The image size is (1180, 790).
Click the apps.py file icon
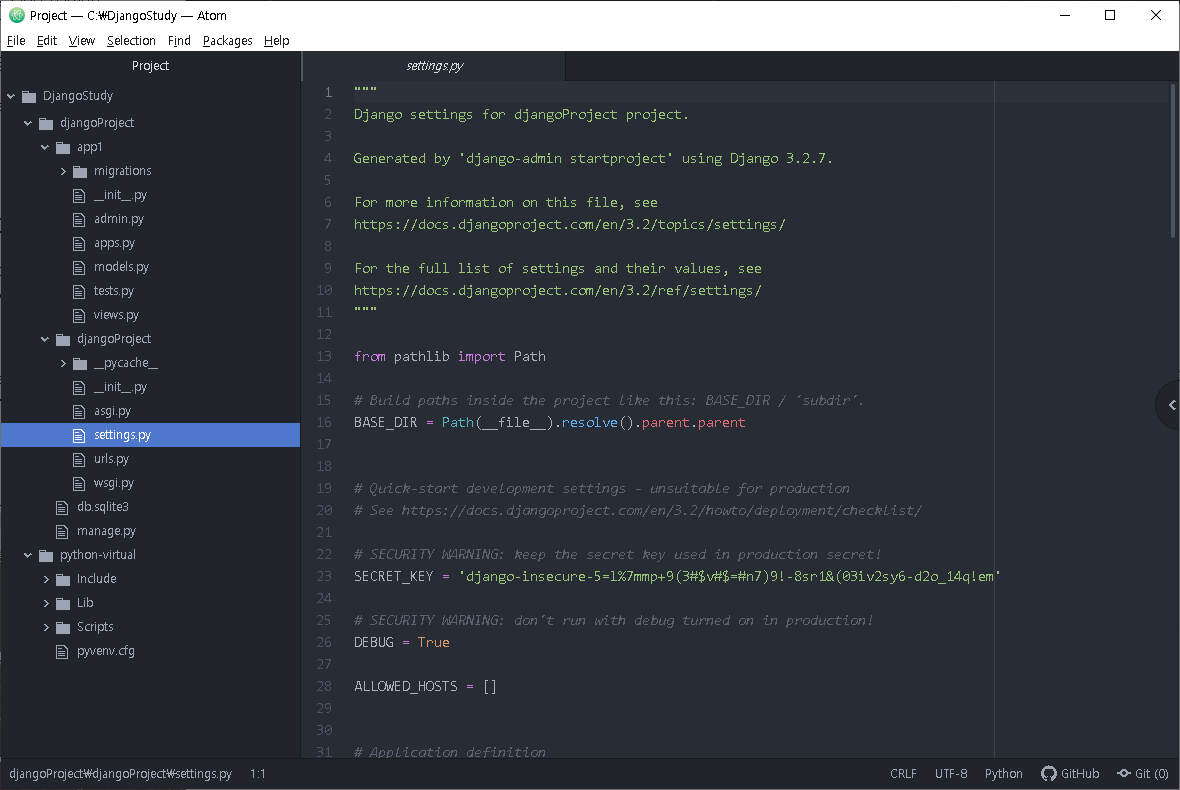coord(79,244)
